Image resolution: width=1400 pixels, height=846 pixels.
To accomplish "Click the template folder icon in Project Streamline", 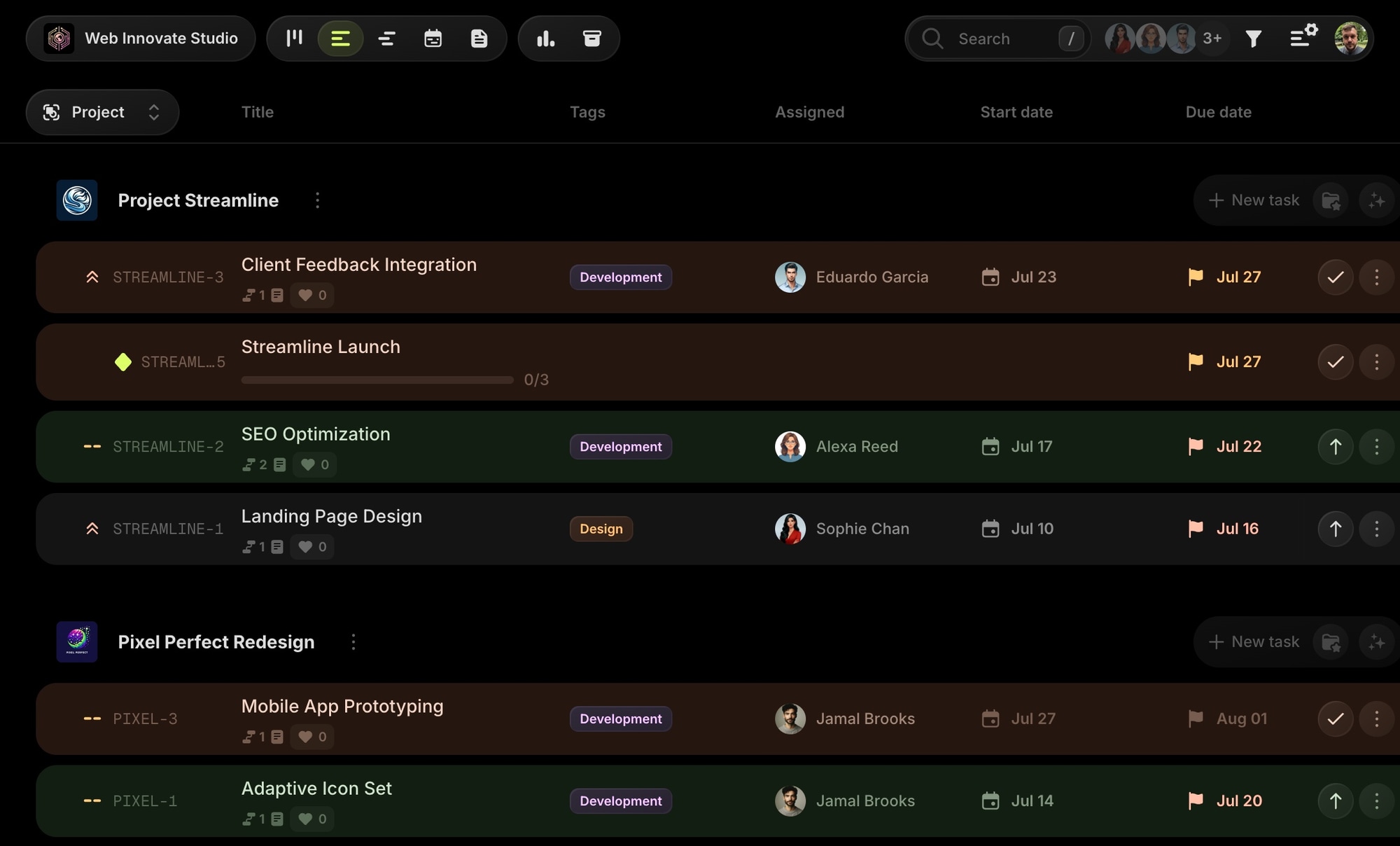I will point(1331,200).
